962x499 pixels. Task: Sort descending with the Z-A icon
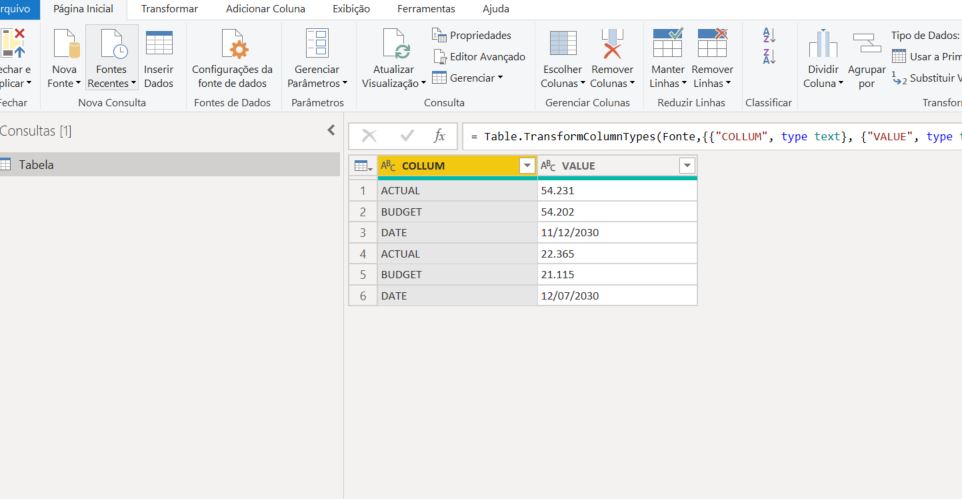pyautogui.click(x=769, y=57)
